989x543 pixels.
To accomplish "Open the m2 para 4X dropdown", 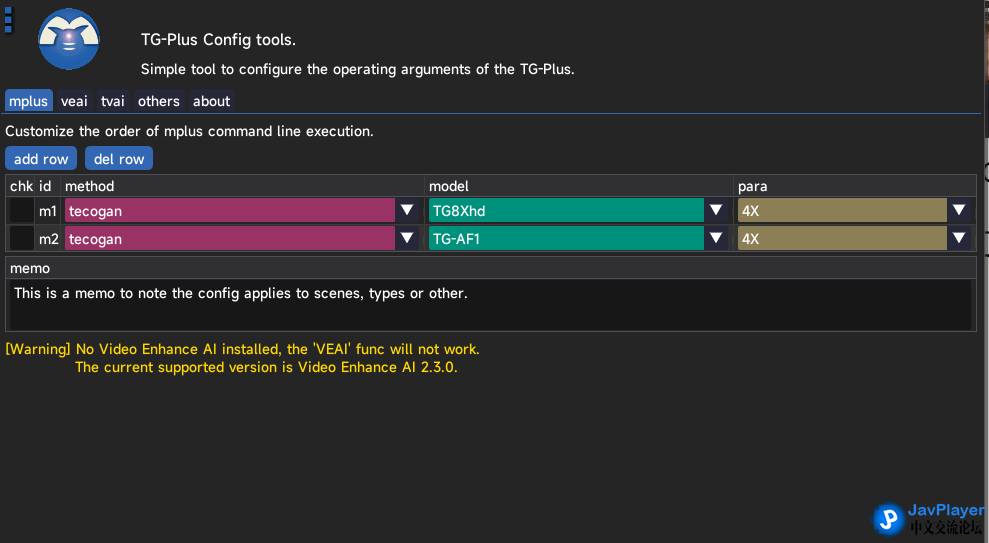I will tap(959, 239).
